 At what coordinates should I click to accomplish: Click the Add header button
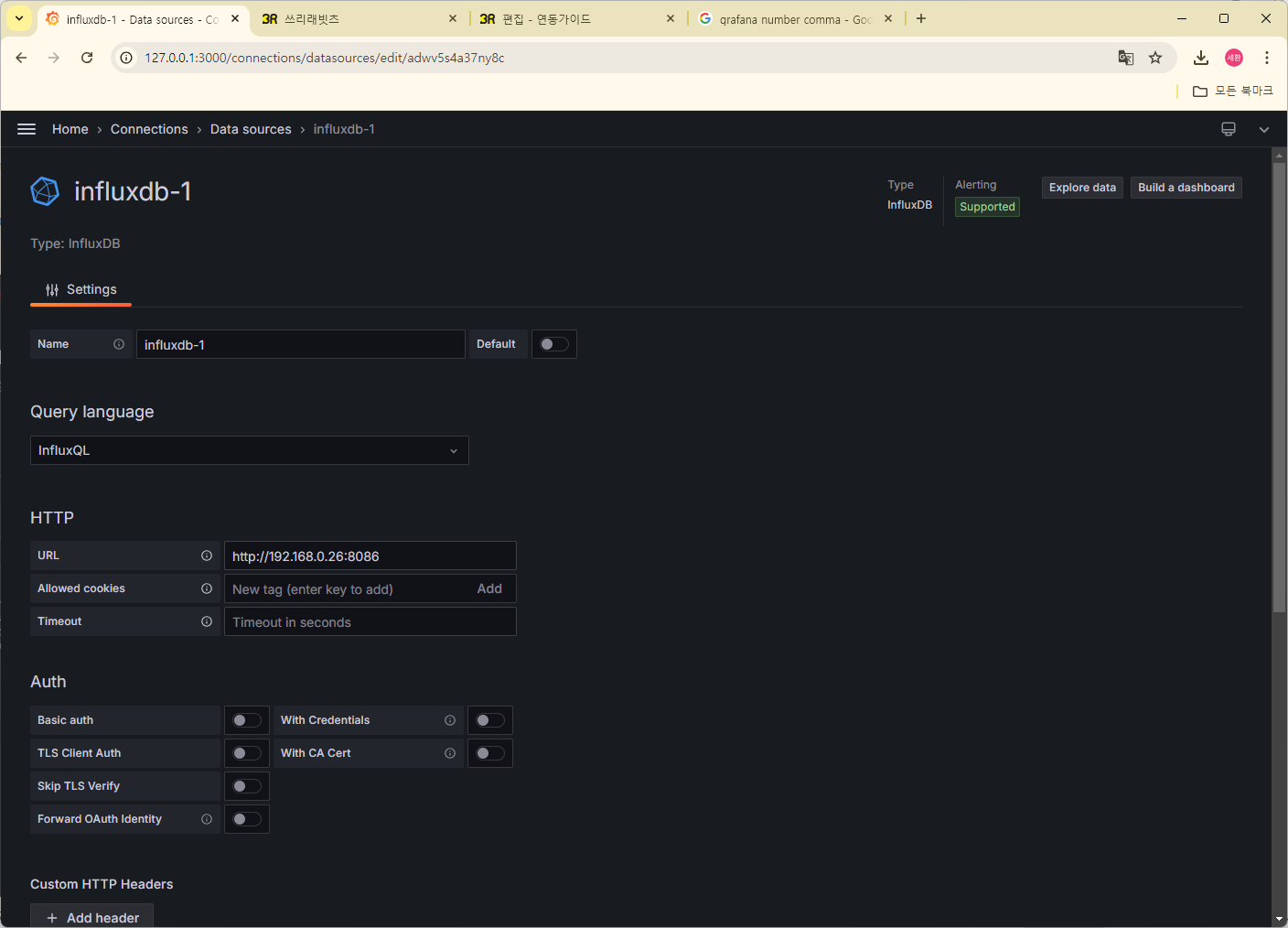coord(91,916)
